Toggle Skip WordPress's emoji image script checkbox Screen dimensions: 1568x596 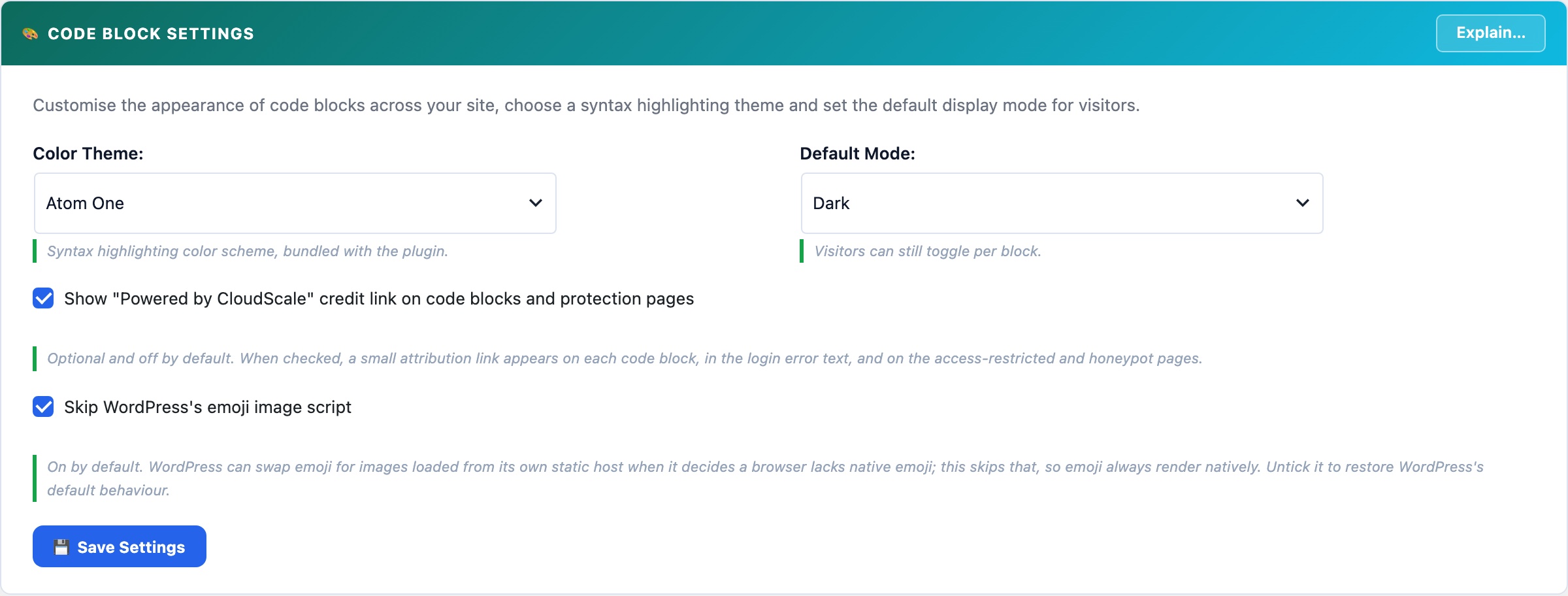point(43,407)
